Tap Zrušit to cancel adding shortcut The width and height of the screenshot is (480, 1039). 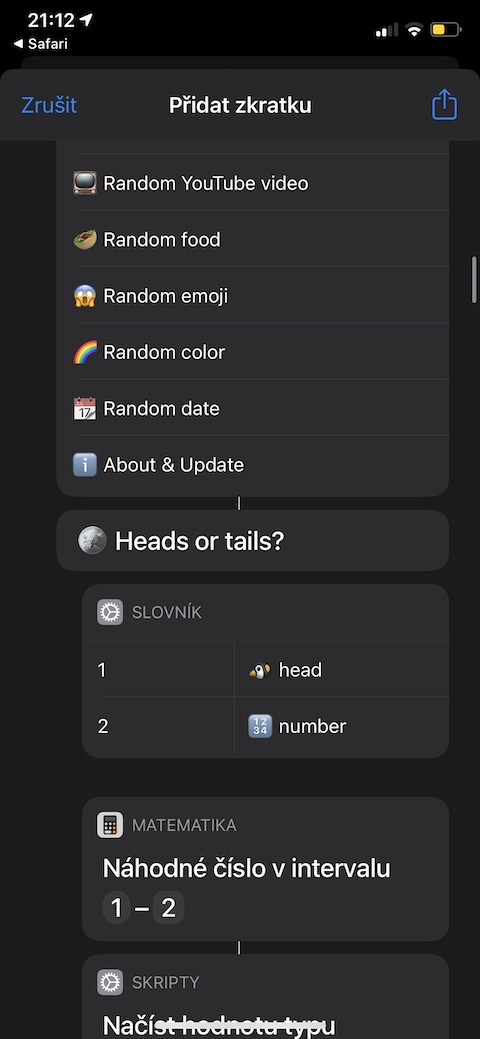point(49,105)
